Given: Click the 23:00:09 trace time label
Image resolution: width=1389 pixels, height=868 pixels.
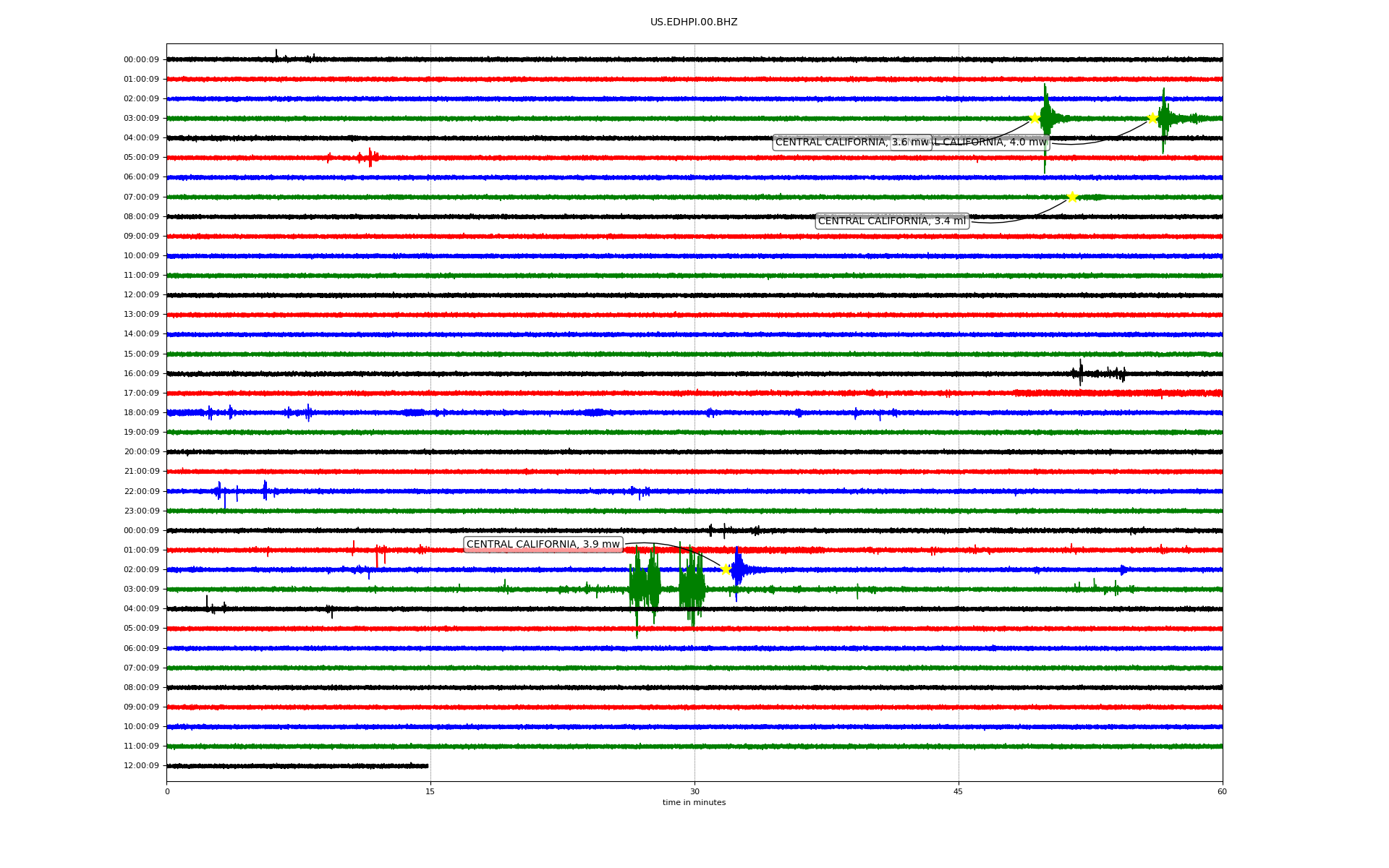Looking at the screenshot, I should coord(141,511).
